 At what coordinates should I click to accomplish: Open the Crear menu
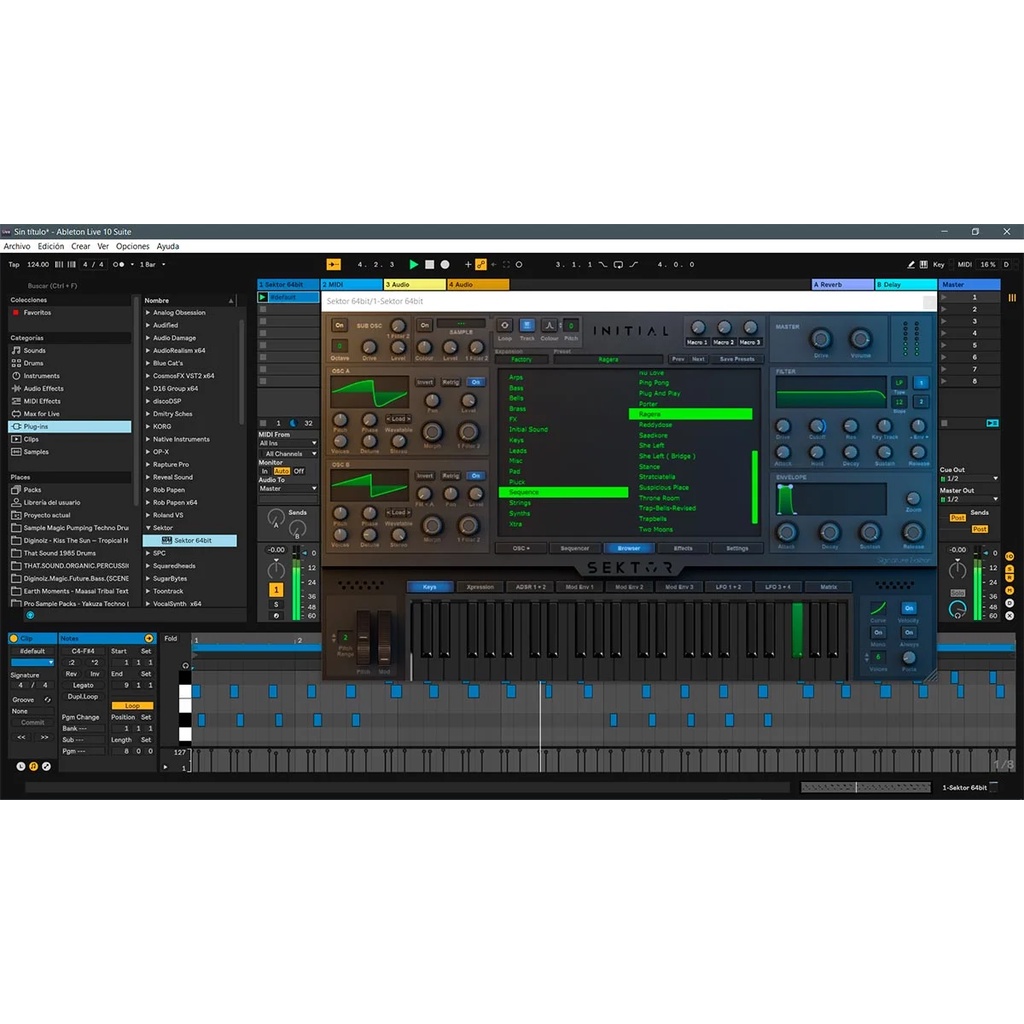[81, 247]
